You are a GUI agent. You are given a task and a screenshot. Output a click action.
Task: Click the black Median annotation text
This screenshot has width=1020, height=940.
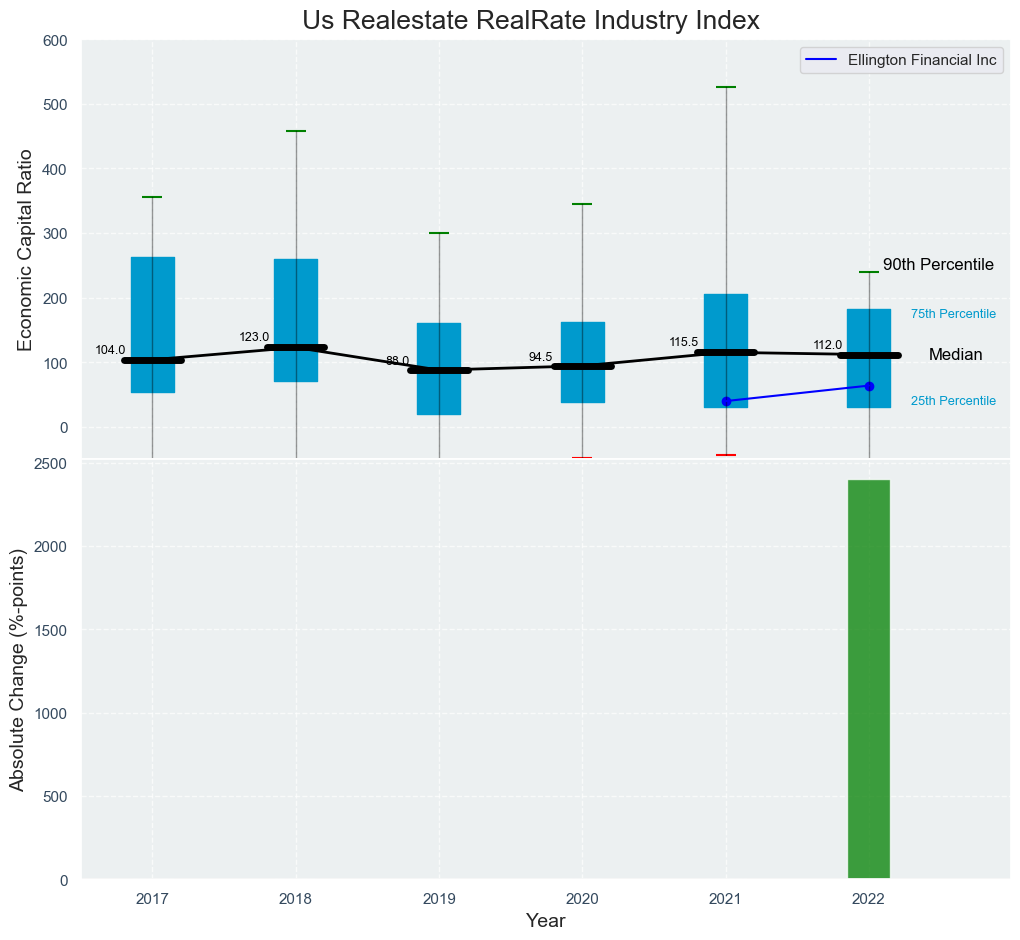pos(955,355)
